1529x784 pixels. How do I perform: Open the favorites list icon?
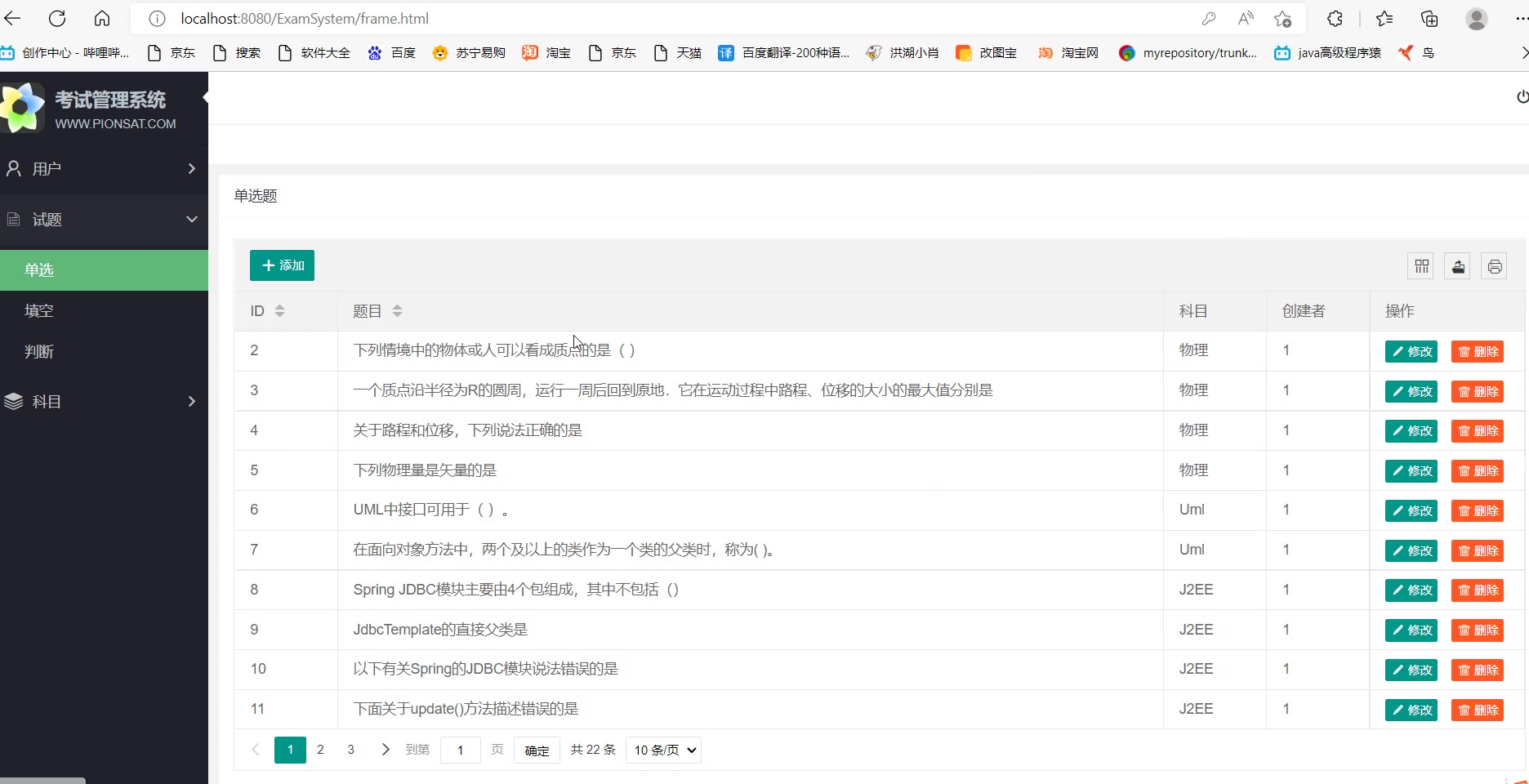1384,19
